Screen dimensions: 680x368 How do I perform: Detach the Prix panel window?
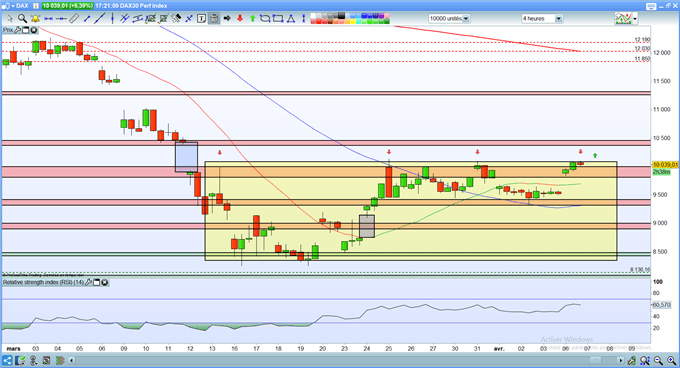[x=26, y=30]
